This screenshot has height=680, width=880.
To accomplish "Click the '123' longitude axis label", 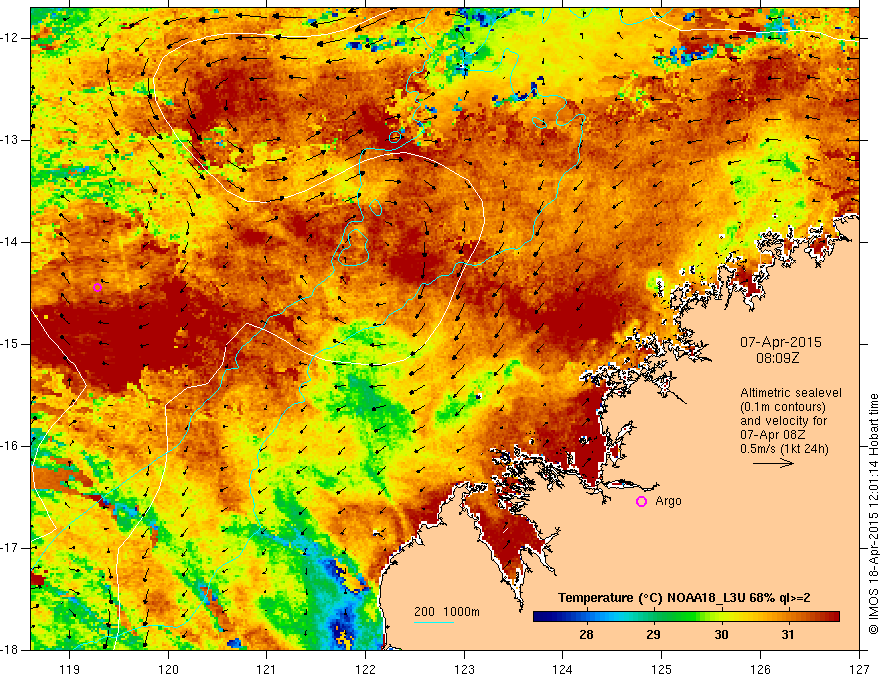I will pyautogui.click(x=464, y=669).
